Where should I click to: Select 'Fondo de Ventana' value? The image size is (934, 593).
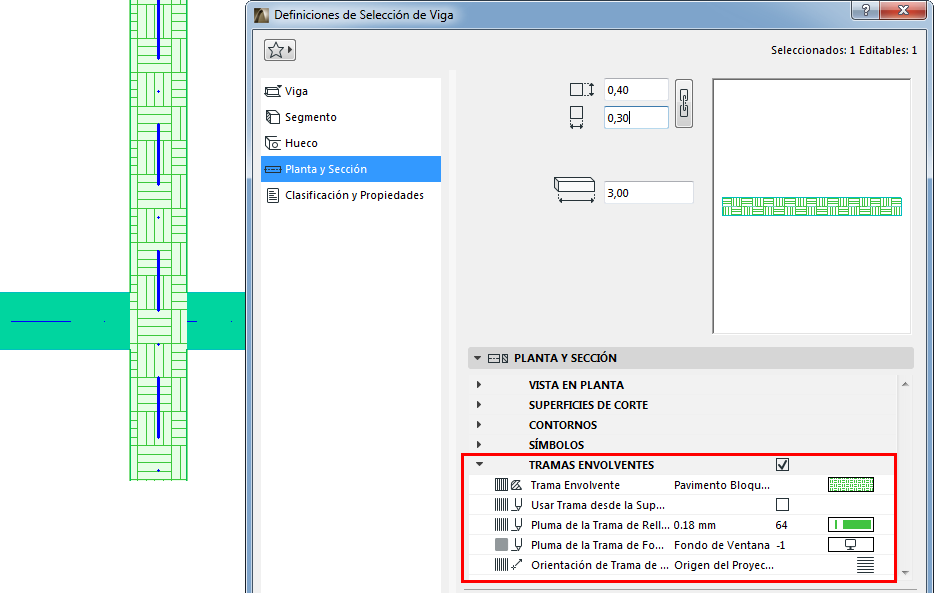[721, 545]
